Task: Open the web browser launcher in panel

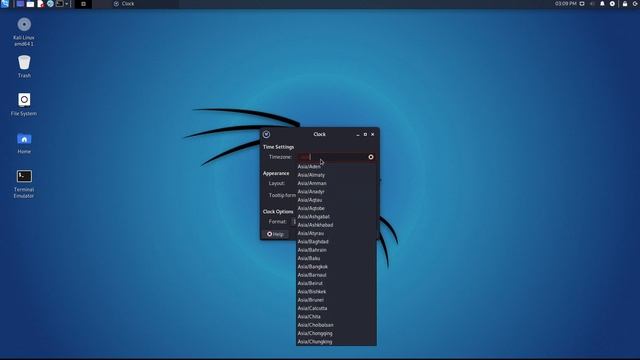Action: [x=50, y=4]
